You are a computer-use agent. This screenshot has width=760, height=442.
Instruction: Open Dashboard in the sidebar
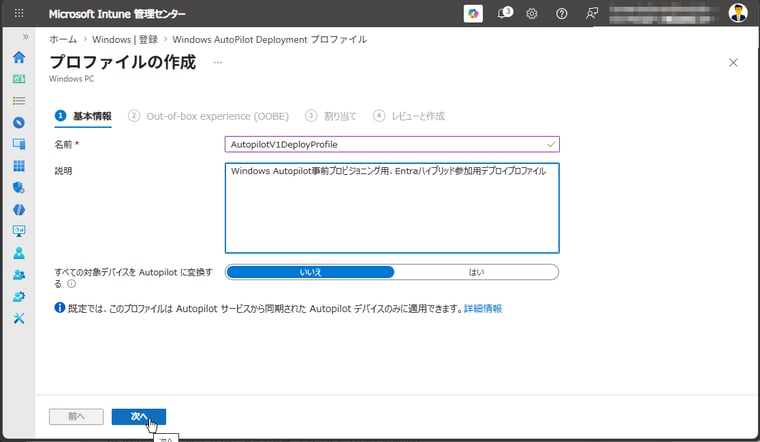[x=19, y=79]
